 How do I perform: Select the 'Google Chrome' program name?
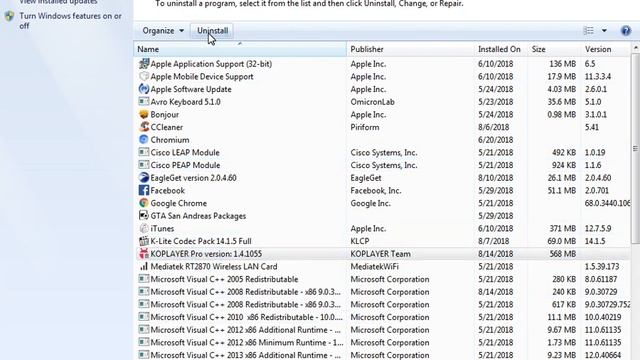[178, 203]
